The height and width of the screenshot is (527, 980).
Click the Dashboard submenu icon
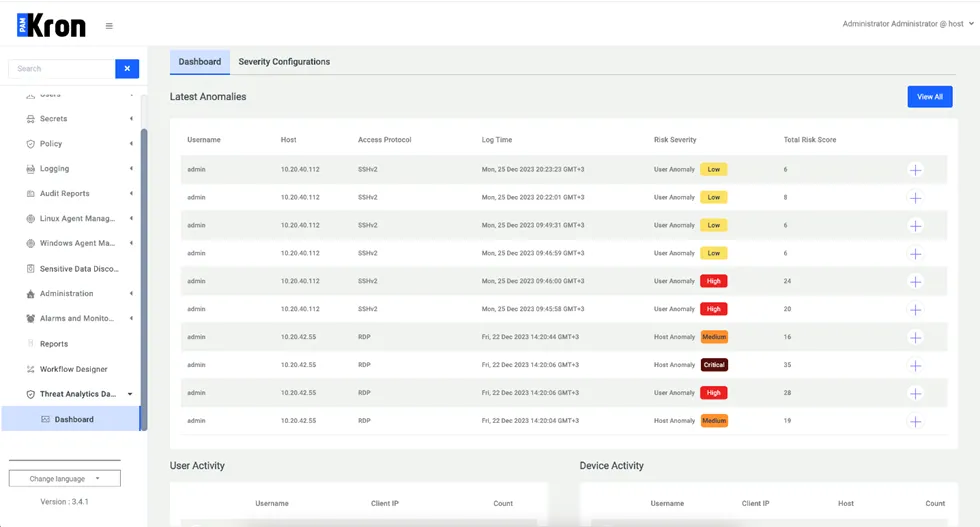tap(45, 419)
